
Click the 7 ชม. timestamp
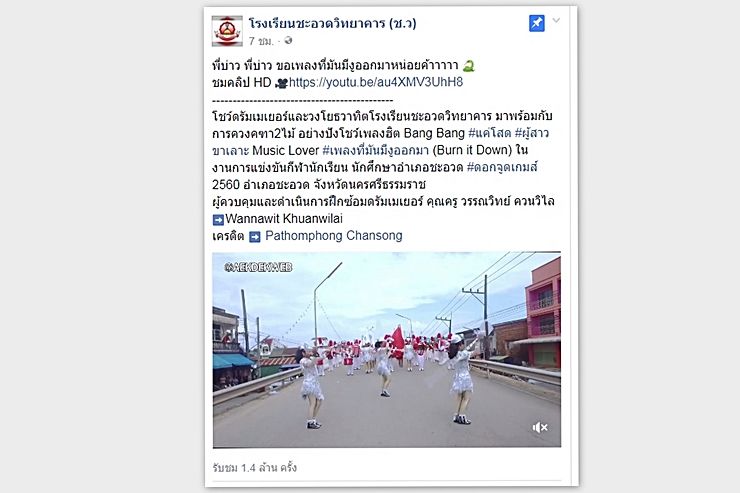(261, 42)
